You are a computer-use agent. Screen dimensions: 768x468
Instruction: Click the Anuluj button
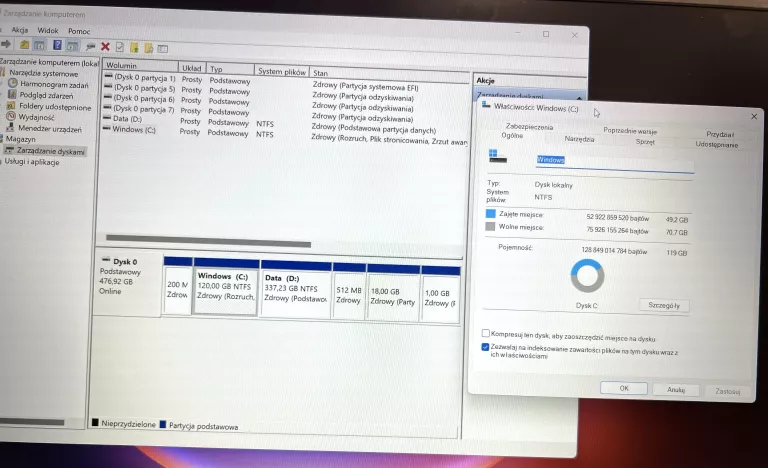tap(676, 390)
